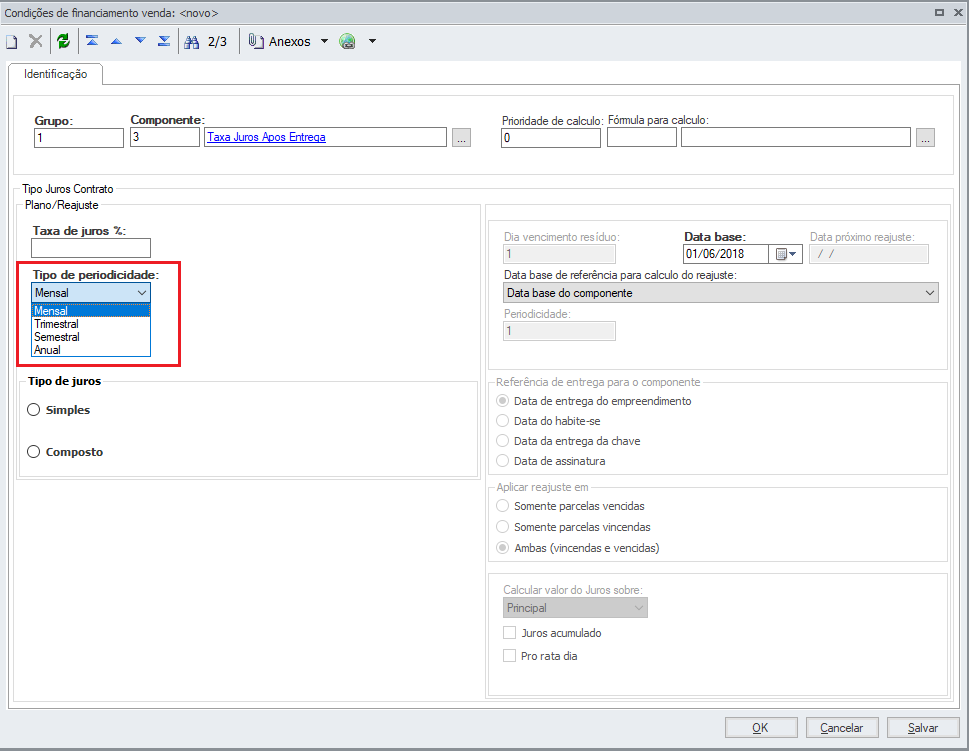Jump to first record arrow icon
The width and height of the screenshot is (969, 751).
[x=92, y=41]
